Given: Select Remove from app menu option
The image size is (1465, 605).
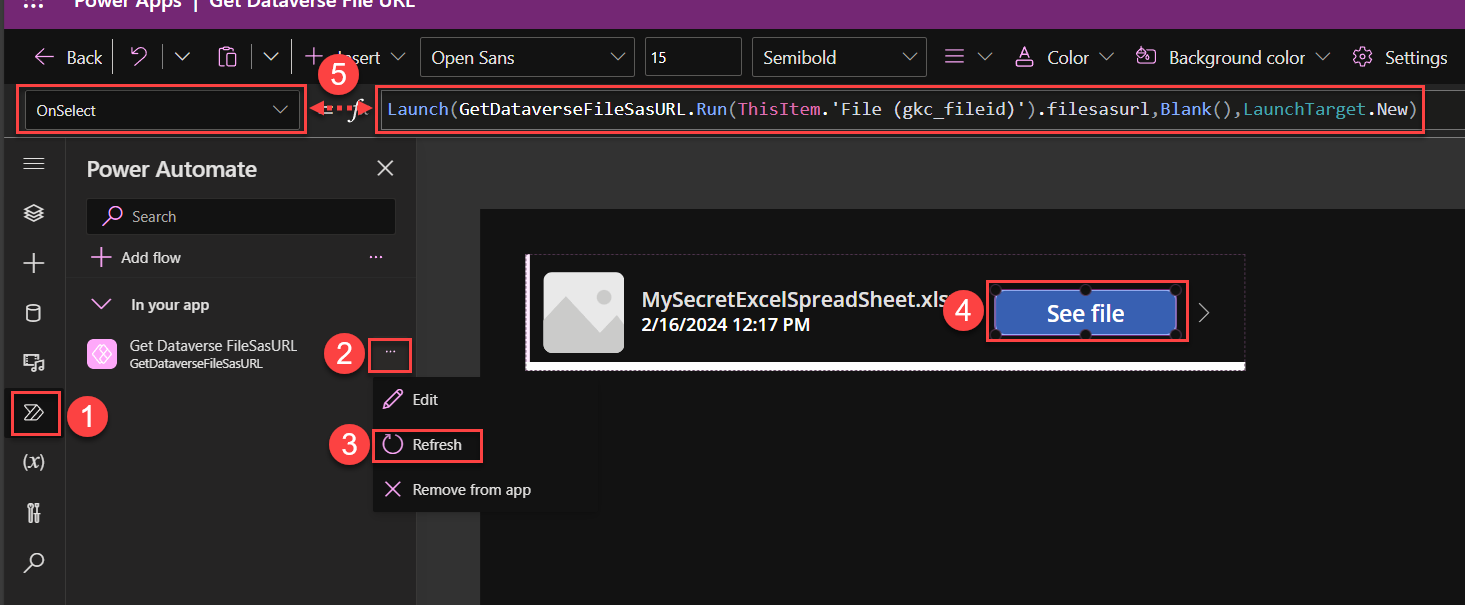Looking at the screenshot, I should pyautogui.click(x=470, y=490).
